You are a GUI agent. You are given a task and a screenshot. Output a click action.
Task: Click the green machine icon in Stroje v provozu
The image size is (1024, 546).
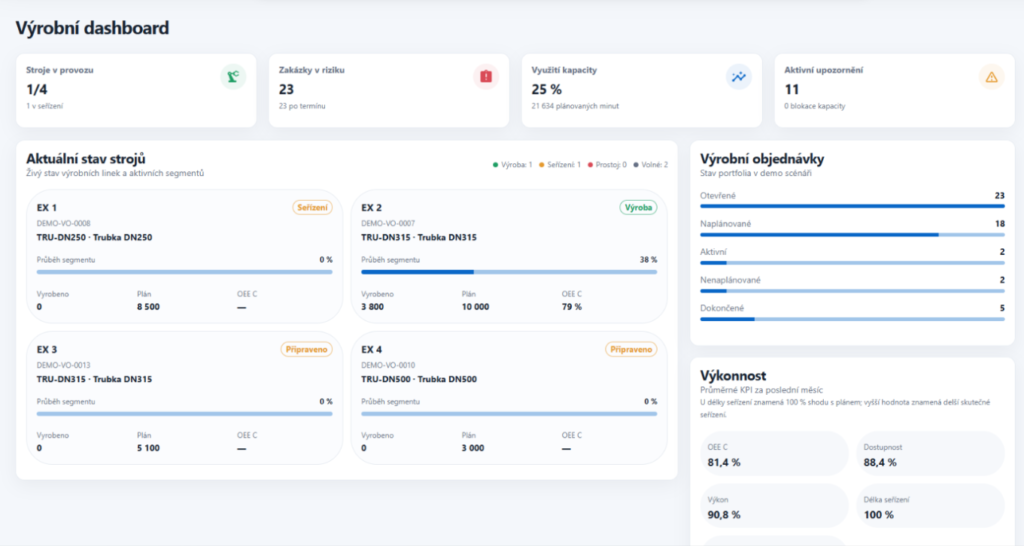pyautogui.click(x=233, y=77)
